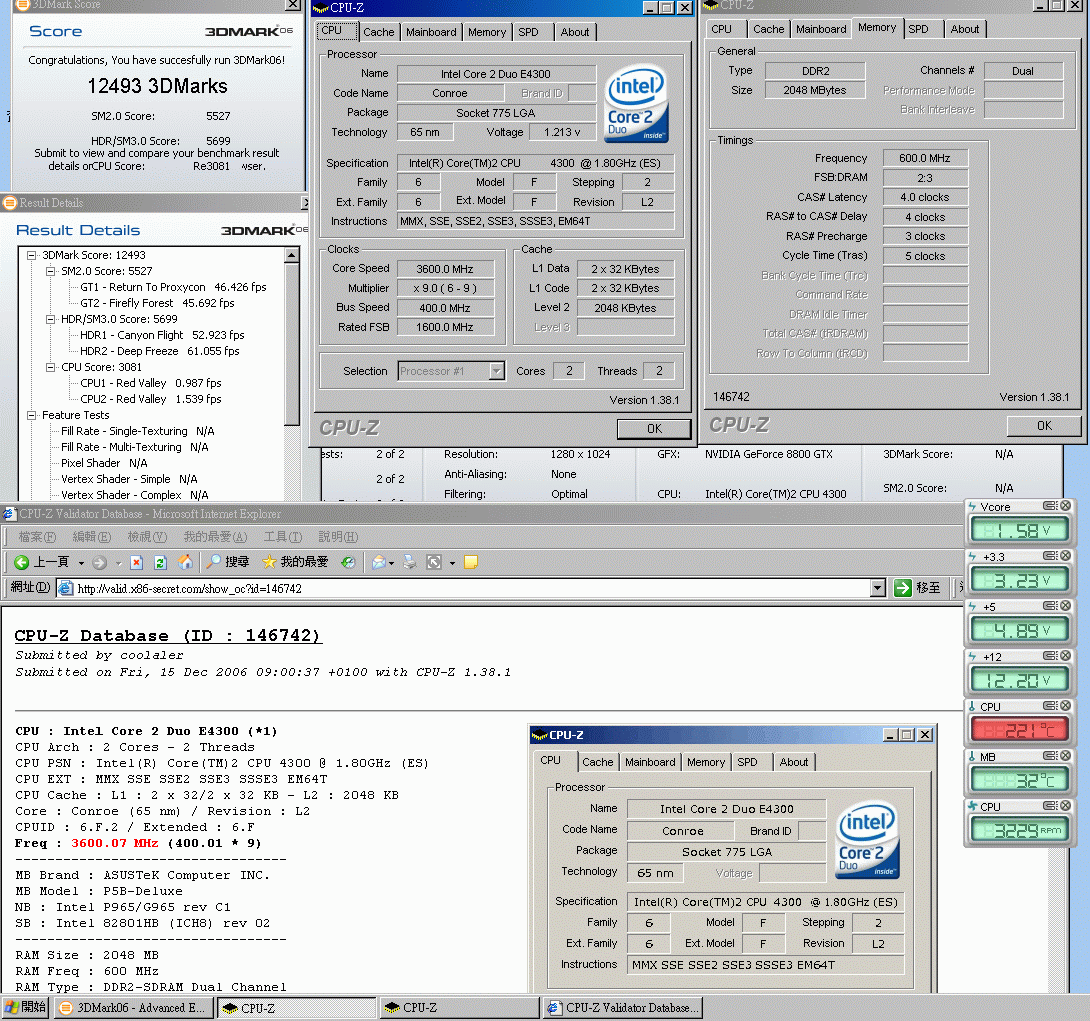This screenshot has width=1090, height=1021.
Task: Collapse the HDR/SM3.0 Score: 5699 node
Action: tap(50, 319)
